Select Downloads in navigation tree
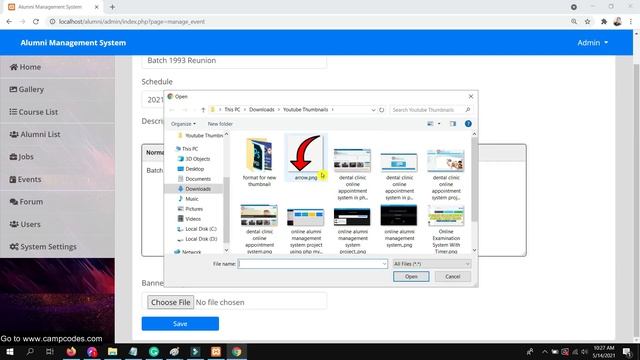The image size is (640, 360). click(194, 189)
